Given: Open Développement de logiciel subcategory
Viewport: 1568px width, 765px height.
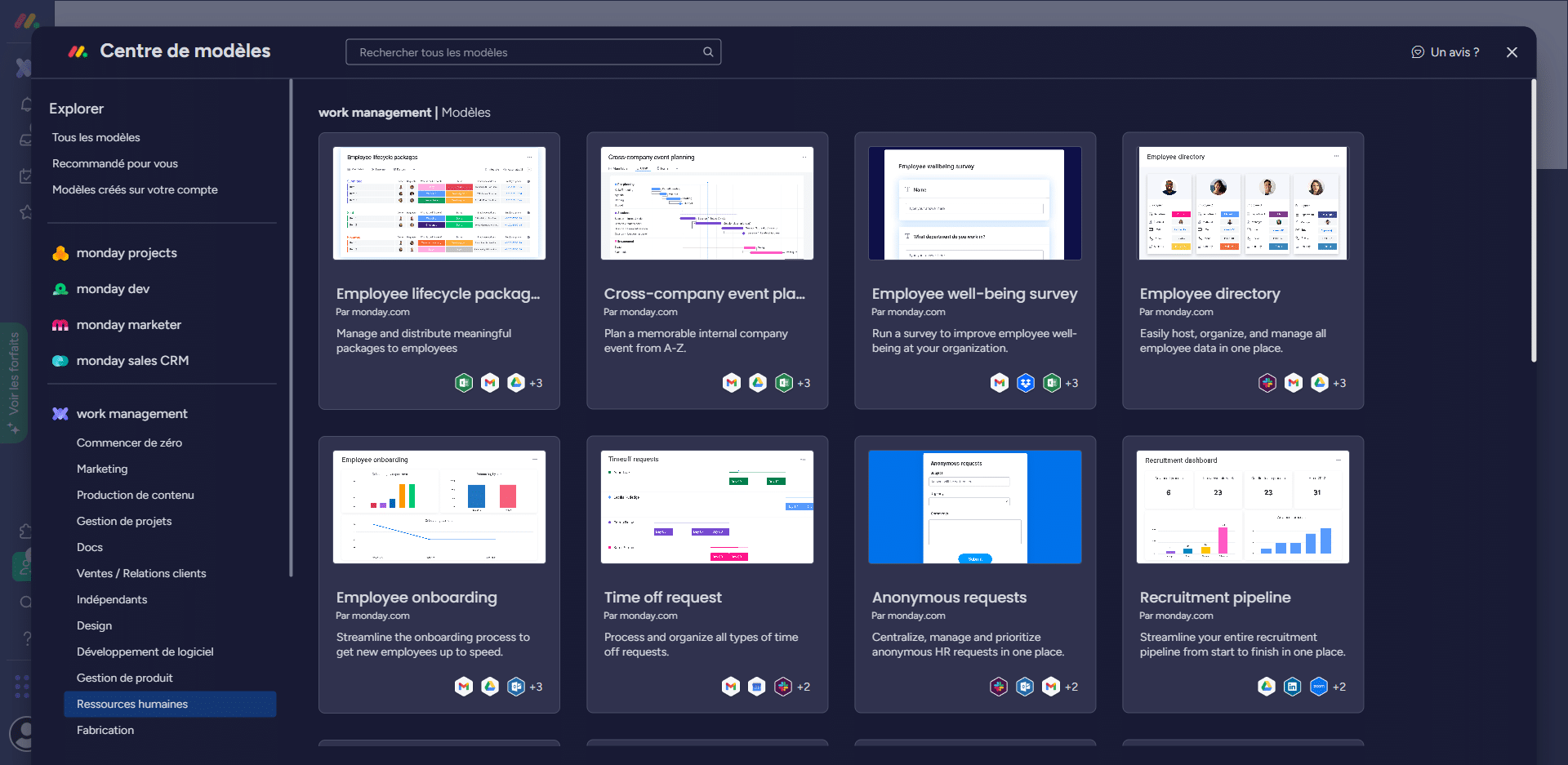Looking at the screenshot, I should point(145,652).
